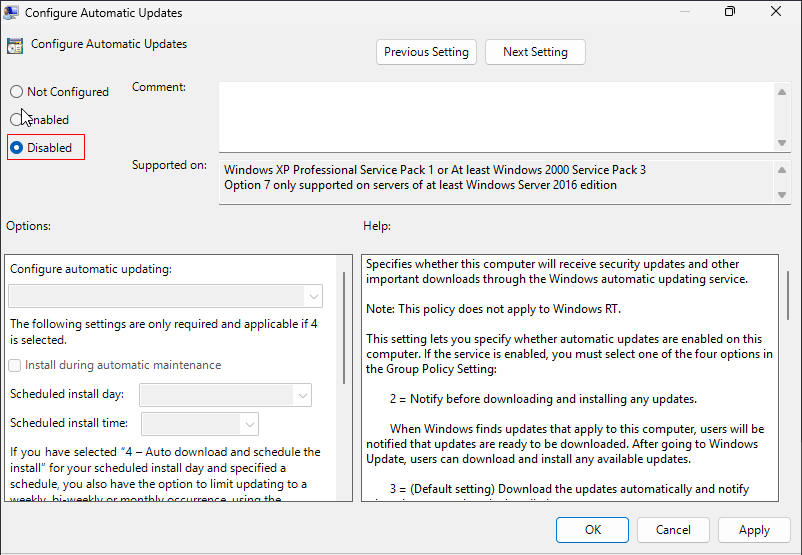Expand the Scheduled install day dropdown

[225, 395]
